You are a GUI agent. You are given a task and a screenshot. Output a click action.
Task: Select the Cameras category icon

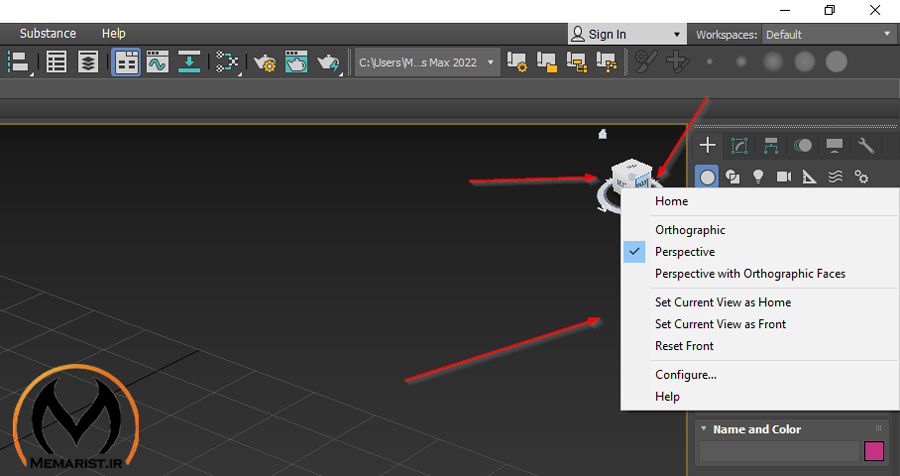point(783,177)
